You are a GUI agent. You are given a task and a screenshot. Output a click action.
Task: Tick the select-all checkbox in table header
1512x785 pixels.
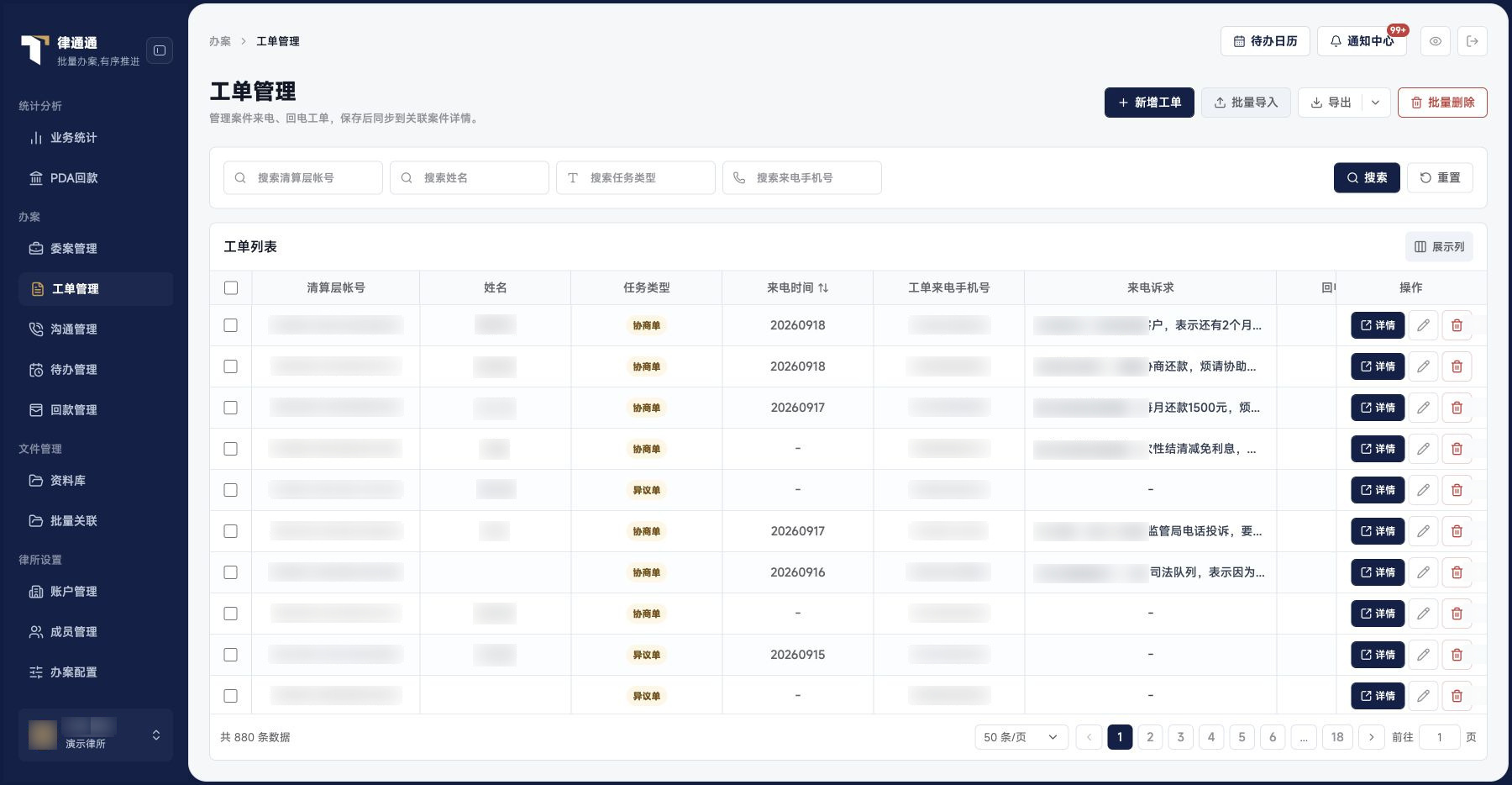(x=231, y=288)
